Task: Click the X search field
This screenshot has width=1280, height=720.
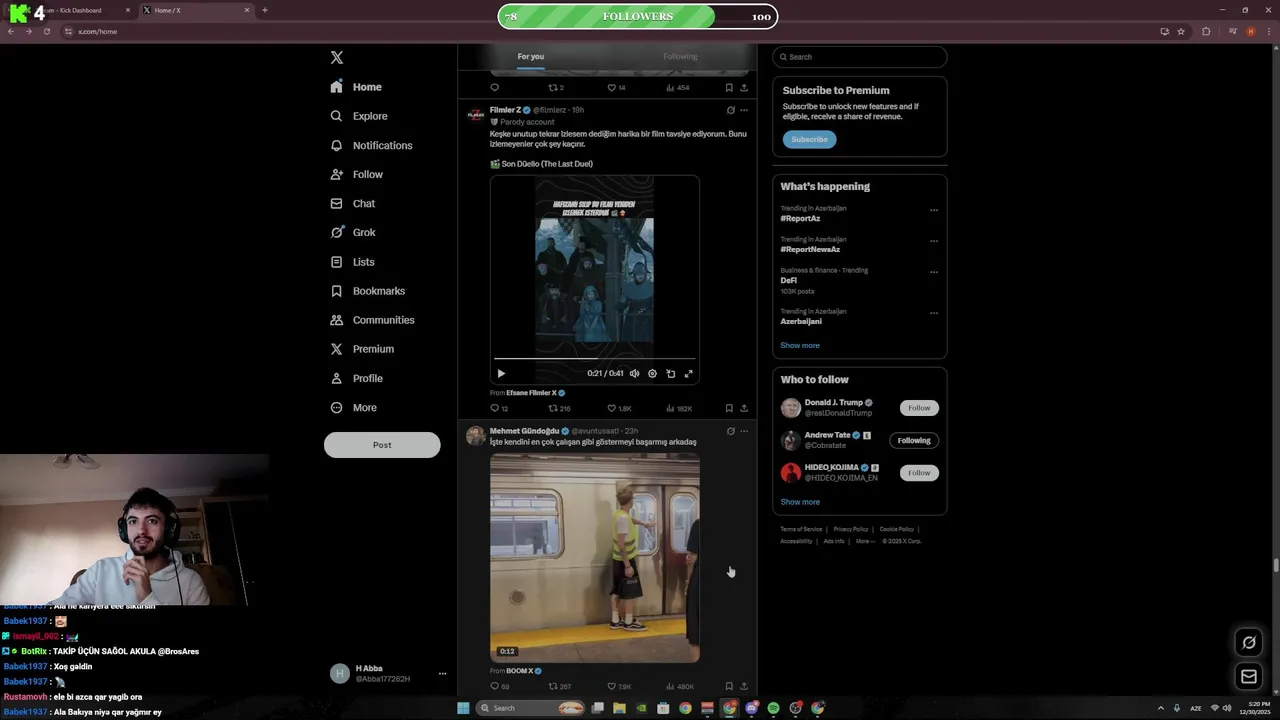Action: tap(860, 57)
